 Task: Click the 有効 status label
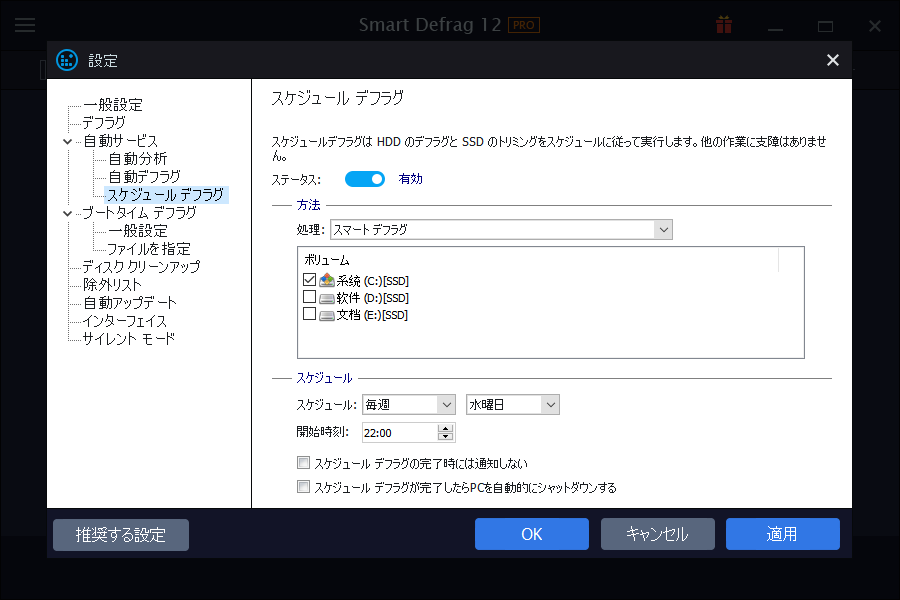point(410,179)
